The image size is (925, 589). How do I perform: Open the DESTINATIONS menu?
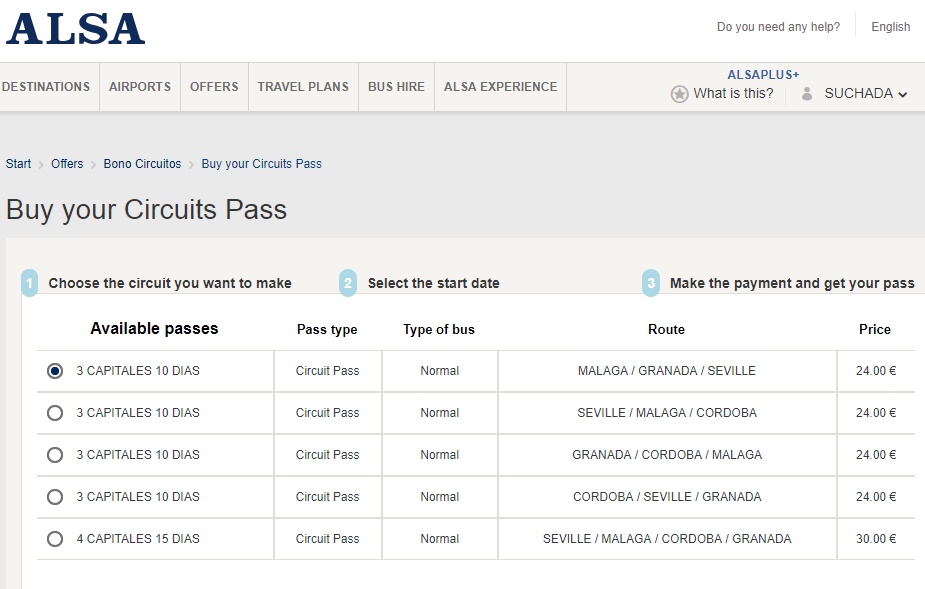coord(46,87)
